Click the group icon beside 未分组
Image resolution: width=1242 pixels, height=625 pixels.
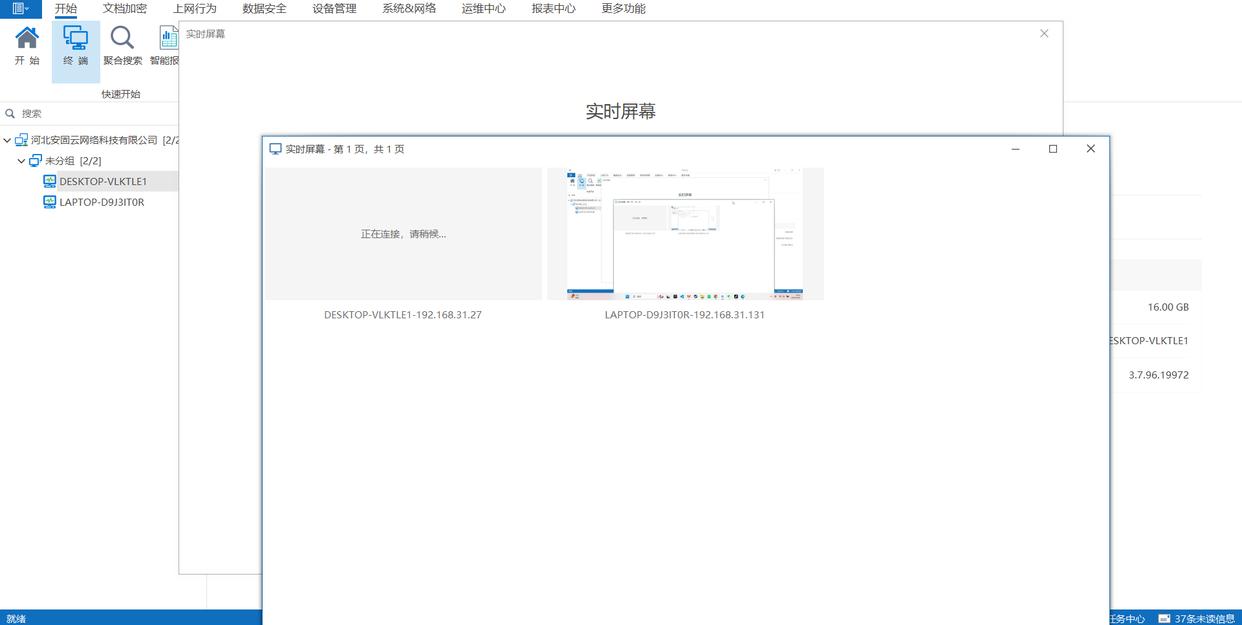[x=36, y=161]
